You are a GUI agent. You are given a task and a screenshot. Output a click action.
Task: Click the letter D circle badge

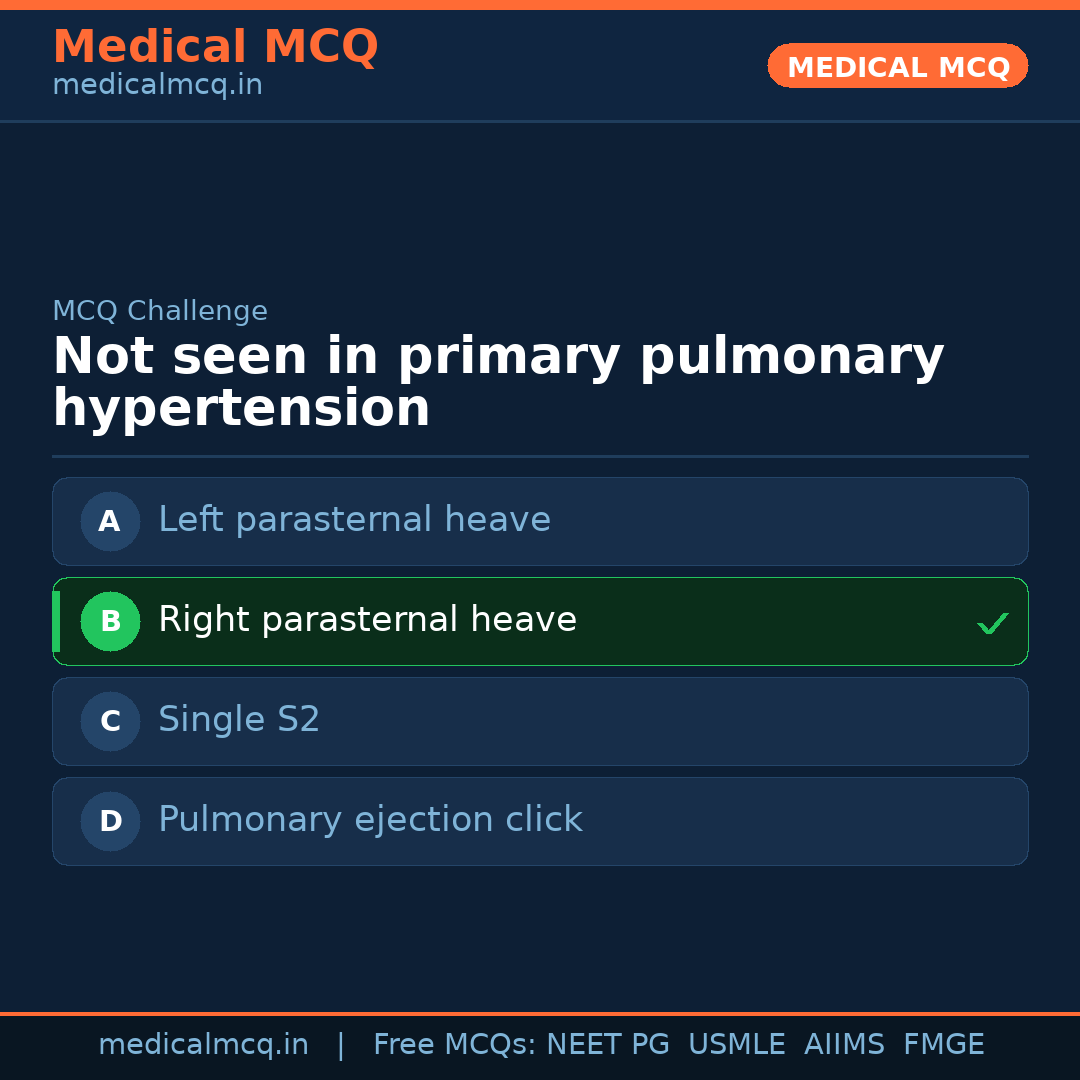110,821
